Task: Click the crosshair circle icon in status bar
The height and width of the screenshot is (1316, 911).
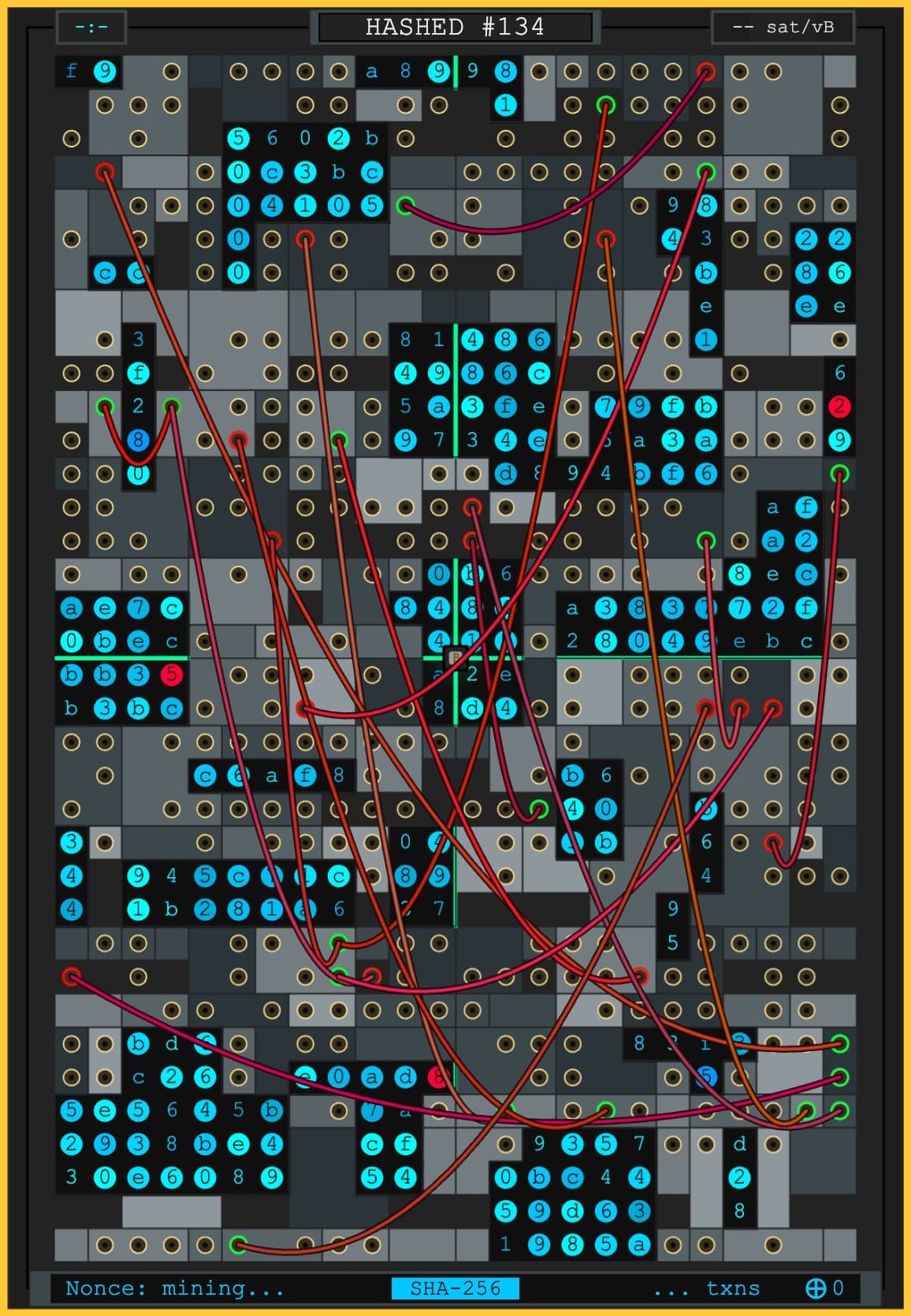Action: (816, 1288)
